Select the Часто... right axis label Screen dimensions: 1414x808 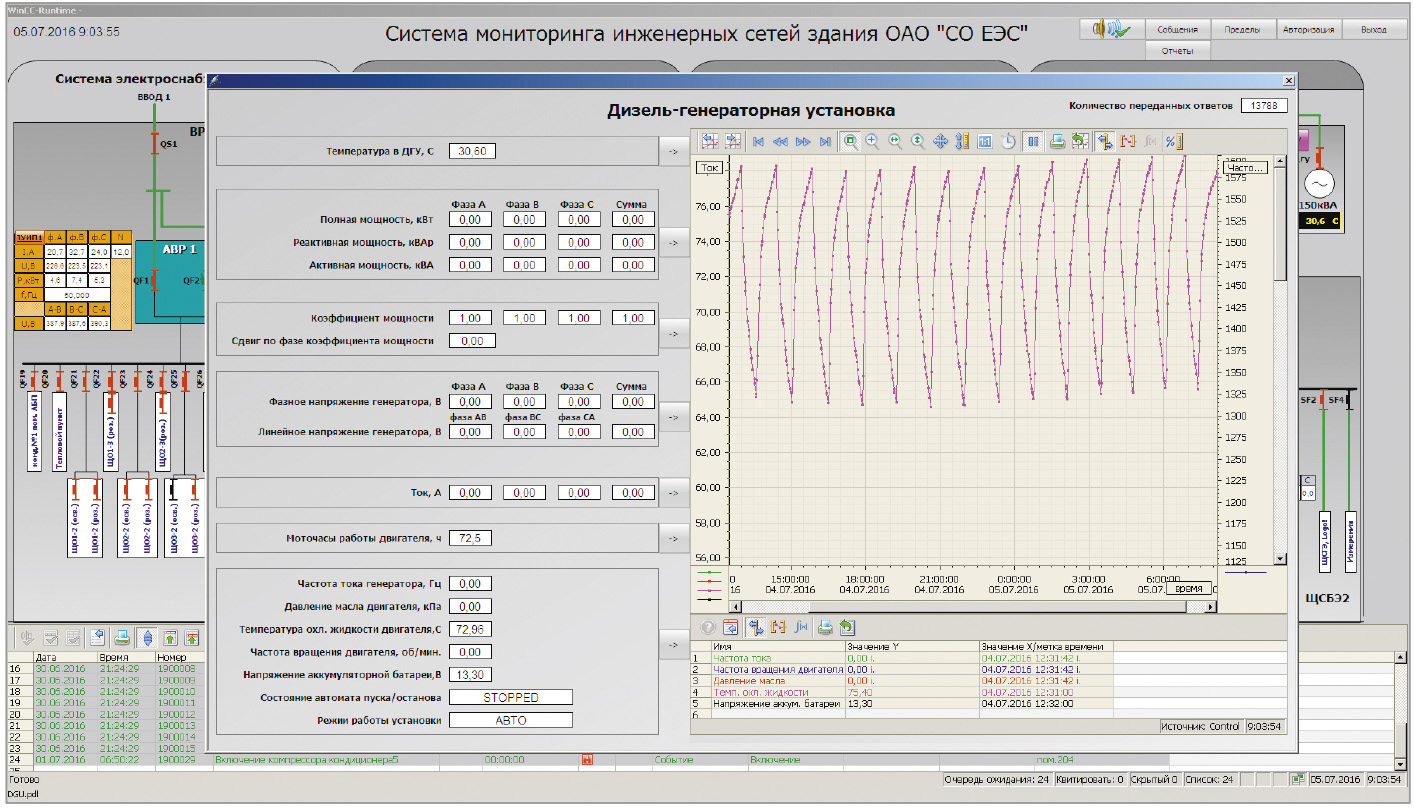pyautogui.click(x=1246, y=168)
